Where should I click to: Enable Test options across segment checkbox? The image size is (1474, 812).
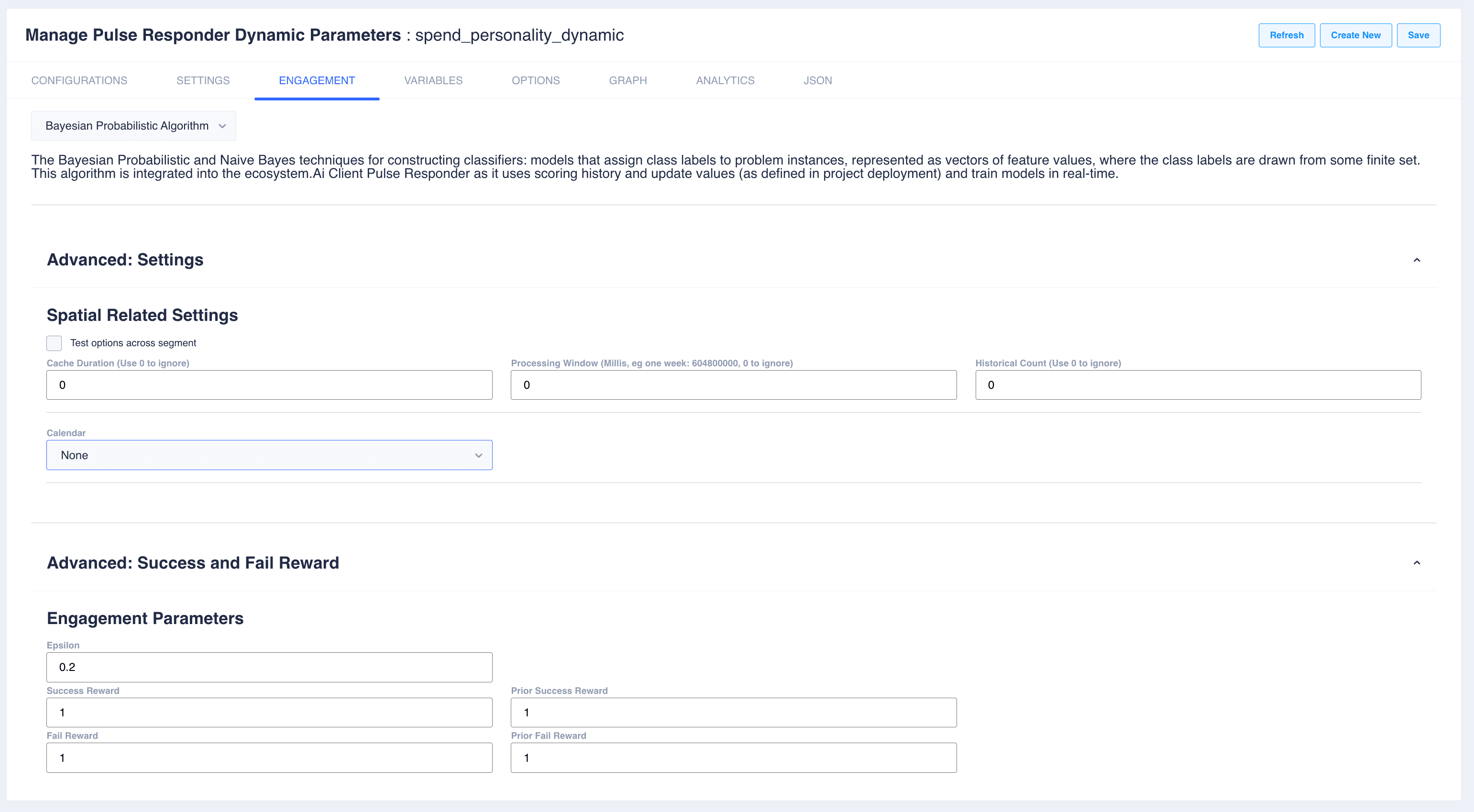pyautogui.click(x=55, y=343)
